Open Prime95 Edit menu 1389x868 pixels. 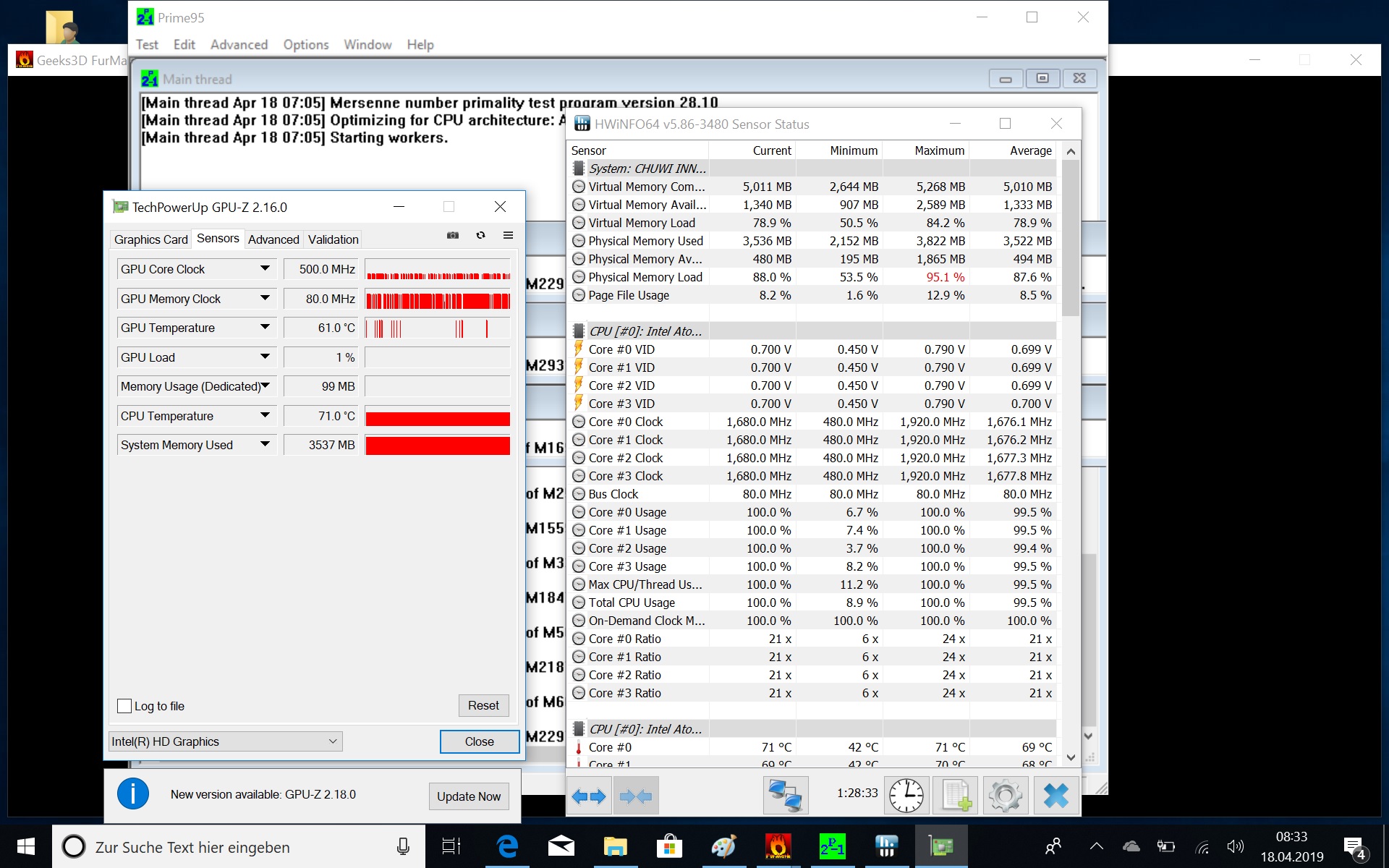coord(184,45)
